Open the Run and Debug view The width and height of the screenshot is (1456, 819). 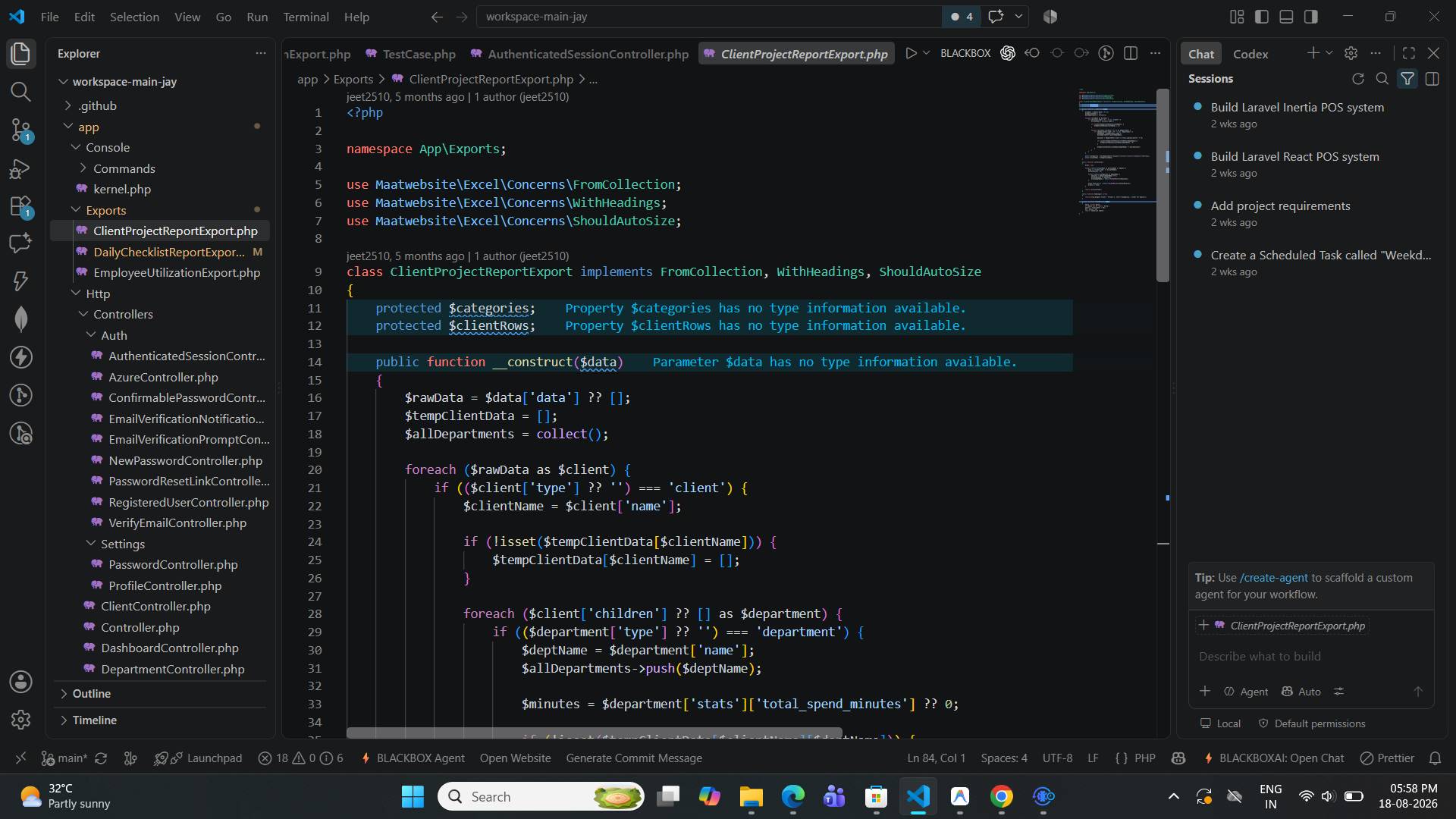click(20, 168)
